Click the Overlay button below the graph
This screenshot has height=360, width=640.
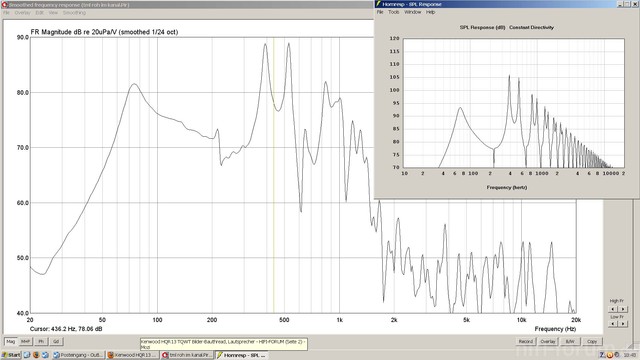coord(548,341)
